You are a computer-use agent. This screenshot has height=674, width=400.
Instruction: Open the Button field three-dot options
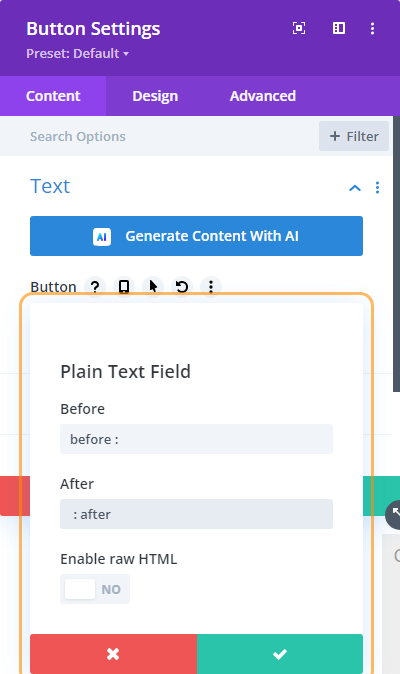211,287
